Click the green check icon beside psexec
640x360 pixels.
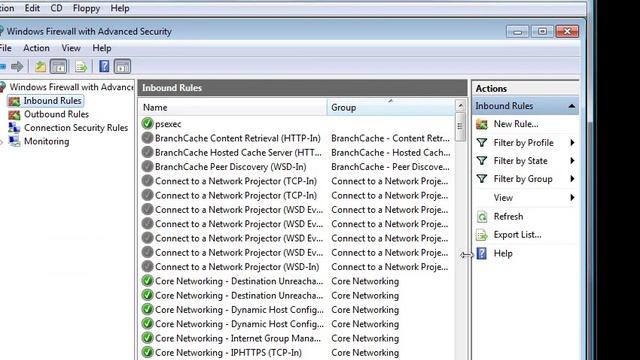click(147, 123)
